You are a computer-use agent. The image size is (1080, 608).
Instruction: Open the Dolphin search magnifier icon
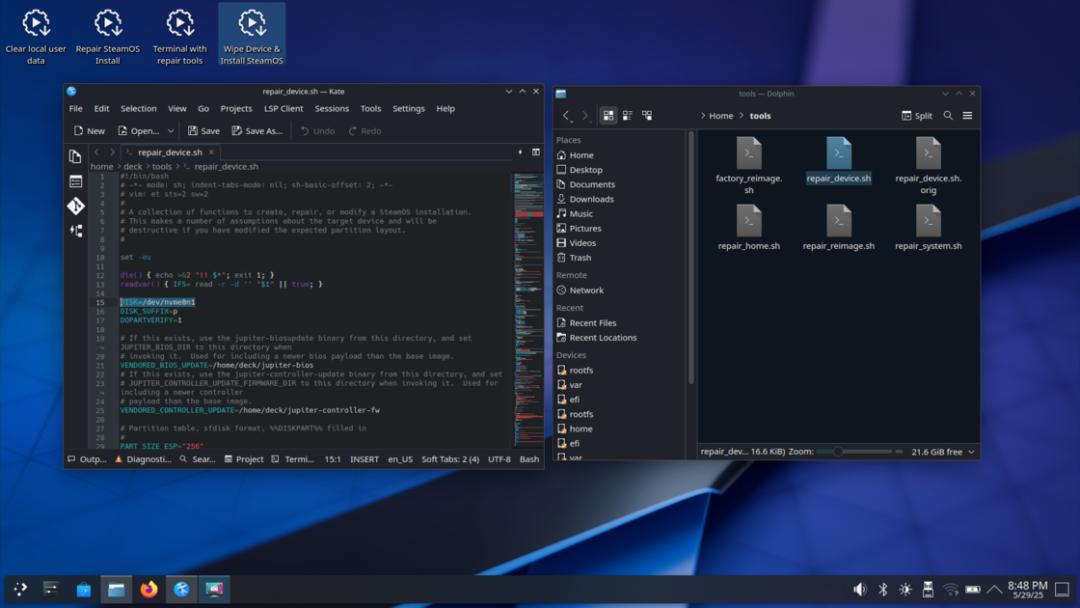[948, 116]
